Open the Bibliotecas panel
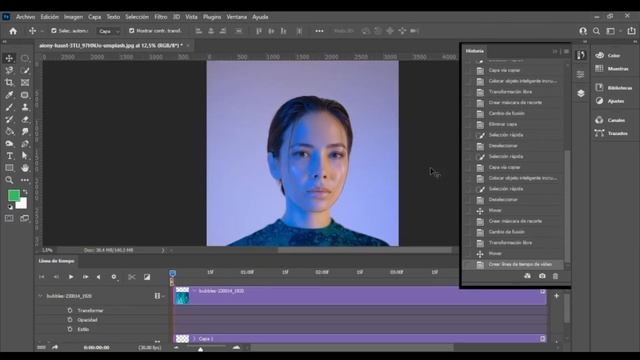The image size is (640, 360). [x=614, y=88]
